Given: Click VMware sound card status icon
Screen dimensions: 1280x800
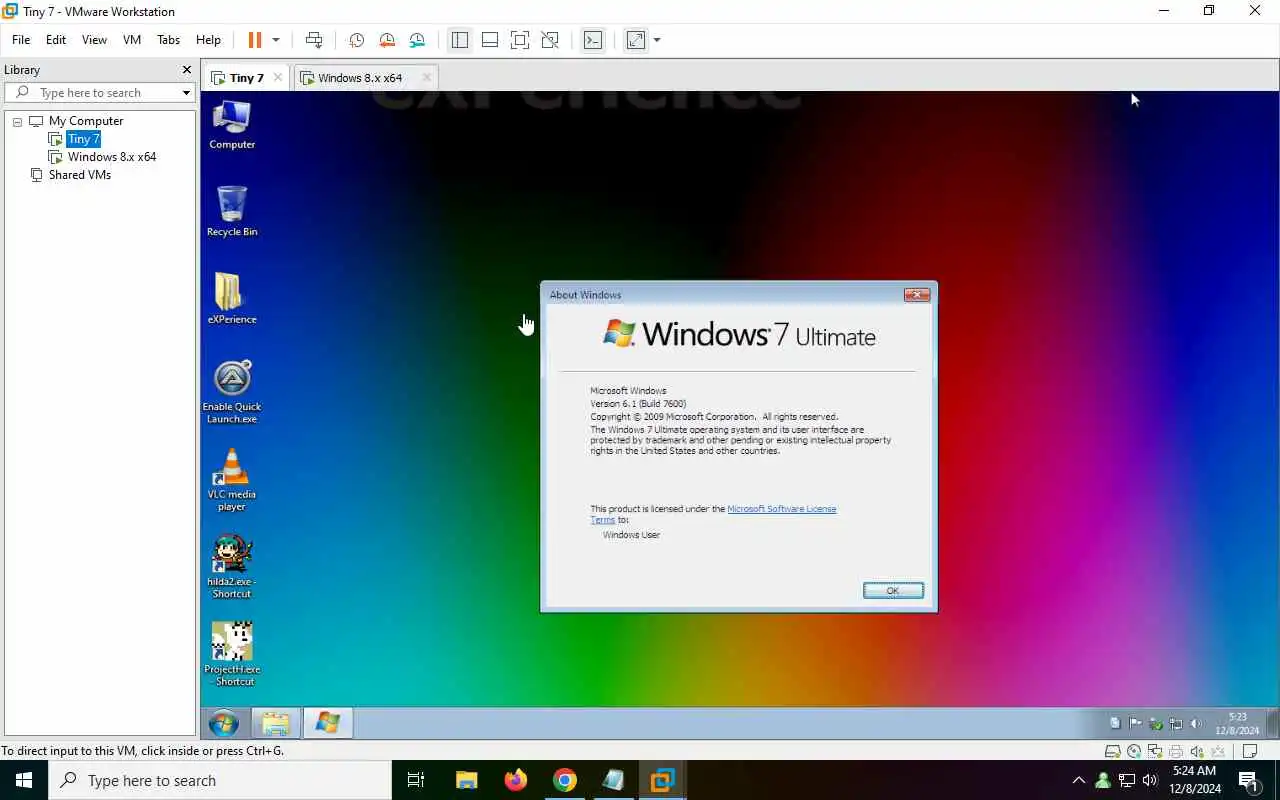Looking at the screenshot, I should pyautogui.click(x=1196, y=751).
